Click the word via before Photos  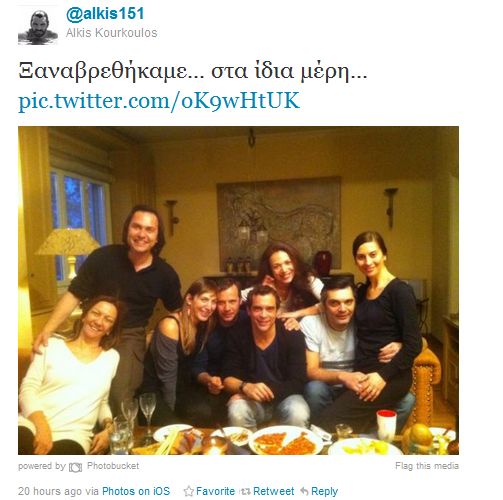[x=92, y=491]
